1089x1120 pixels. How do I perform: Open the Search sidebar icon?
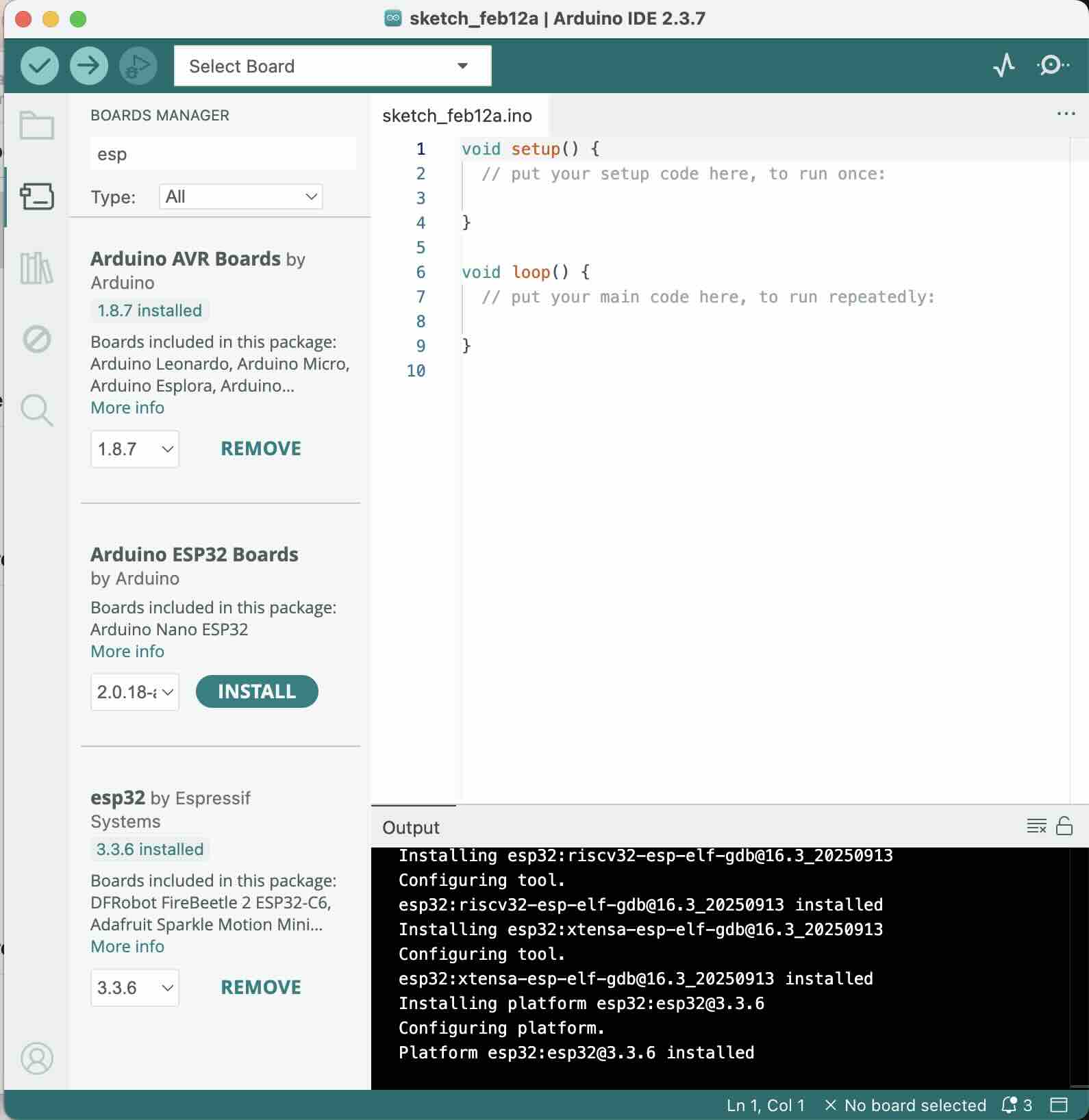point(37,410)
